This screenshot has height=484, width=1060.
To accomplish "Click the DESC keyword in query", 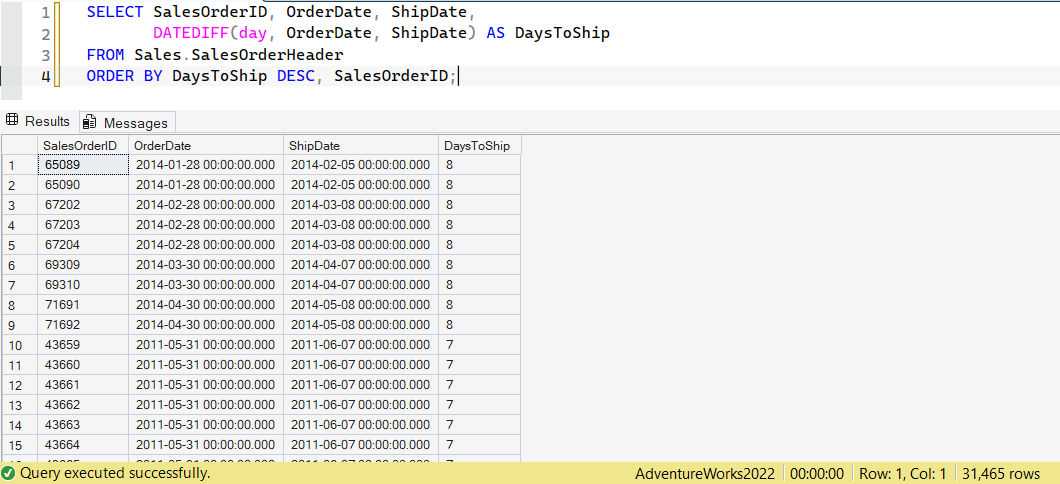I will [295, 76].
